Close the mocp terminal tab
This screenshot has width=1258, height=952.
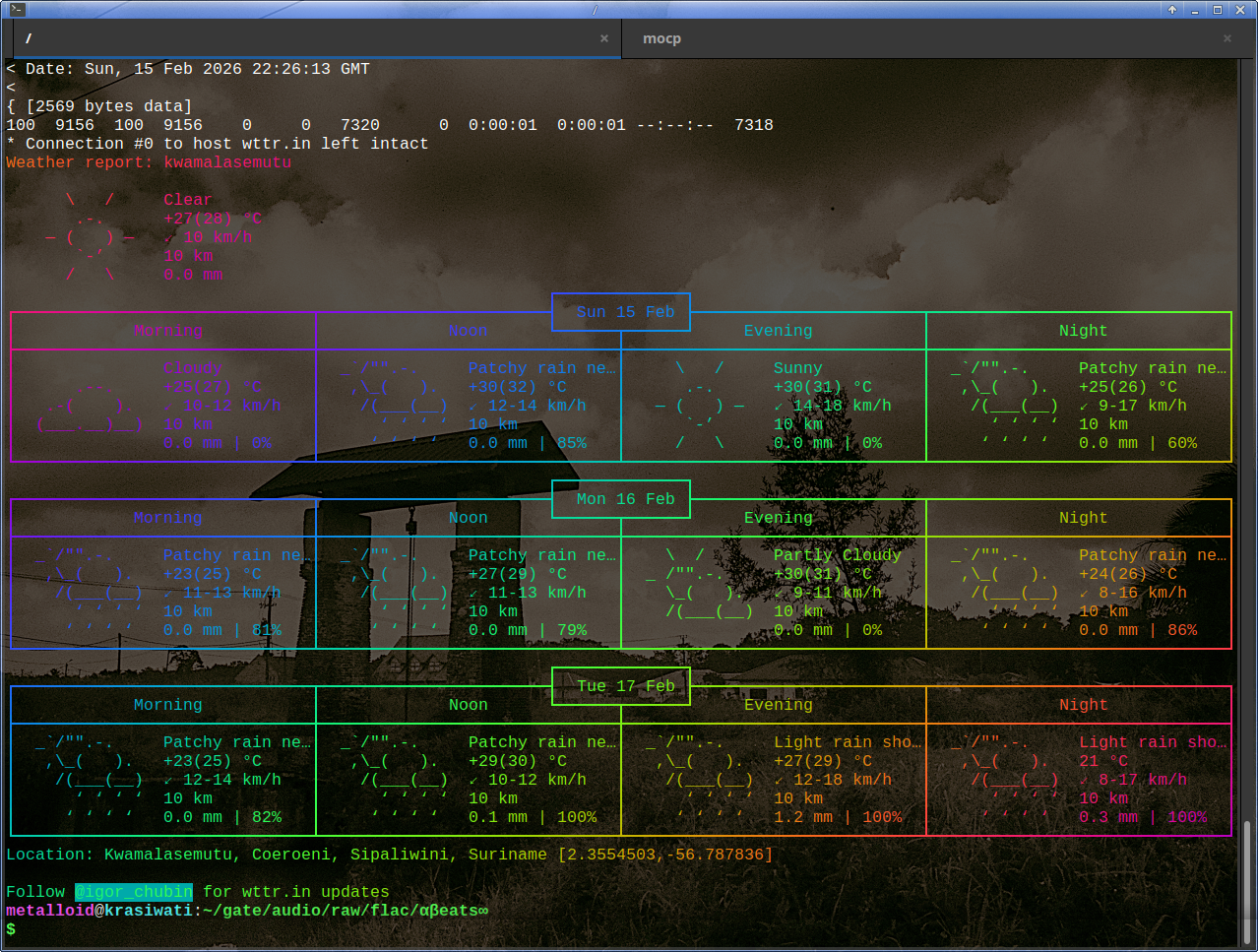coord(1227,38)
